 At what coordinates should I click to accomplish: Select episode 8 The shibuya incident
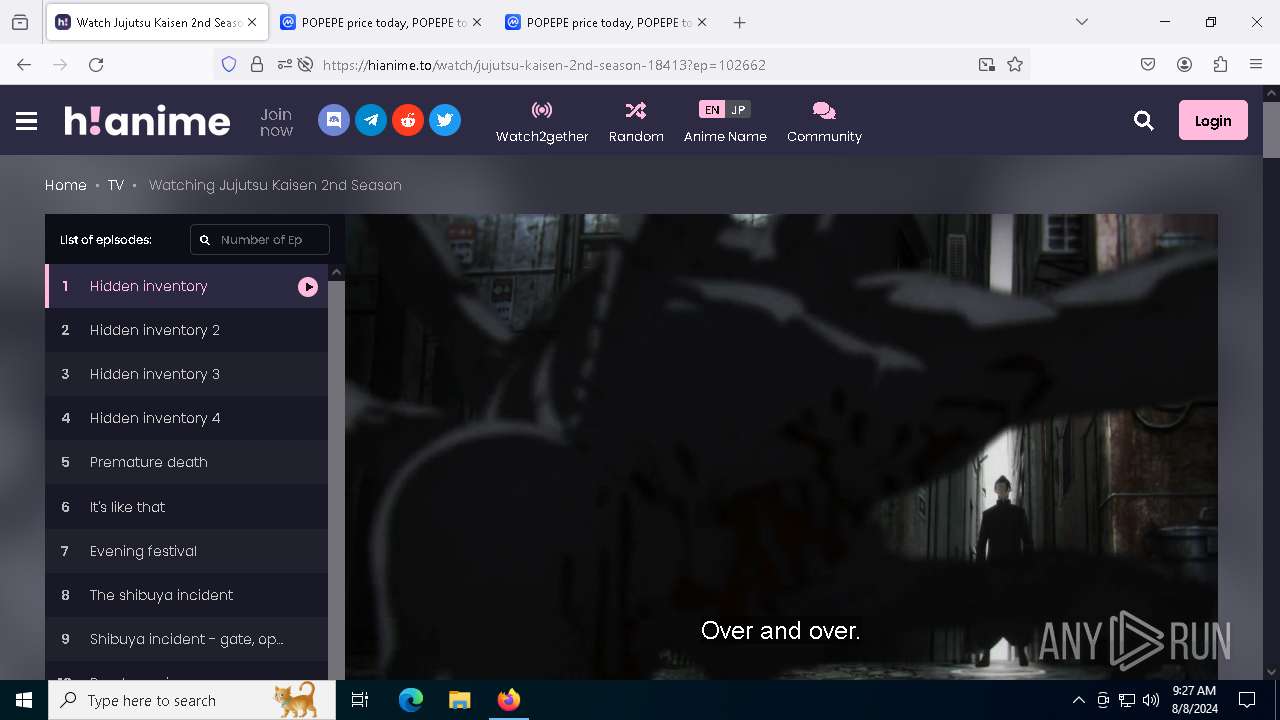186,595
